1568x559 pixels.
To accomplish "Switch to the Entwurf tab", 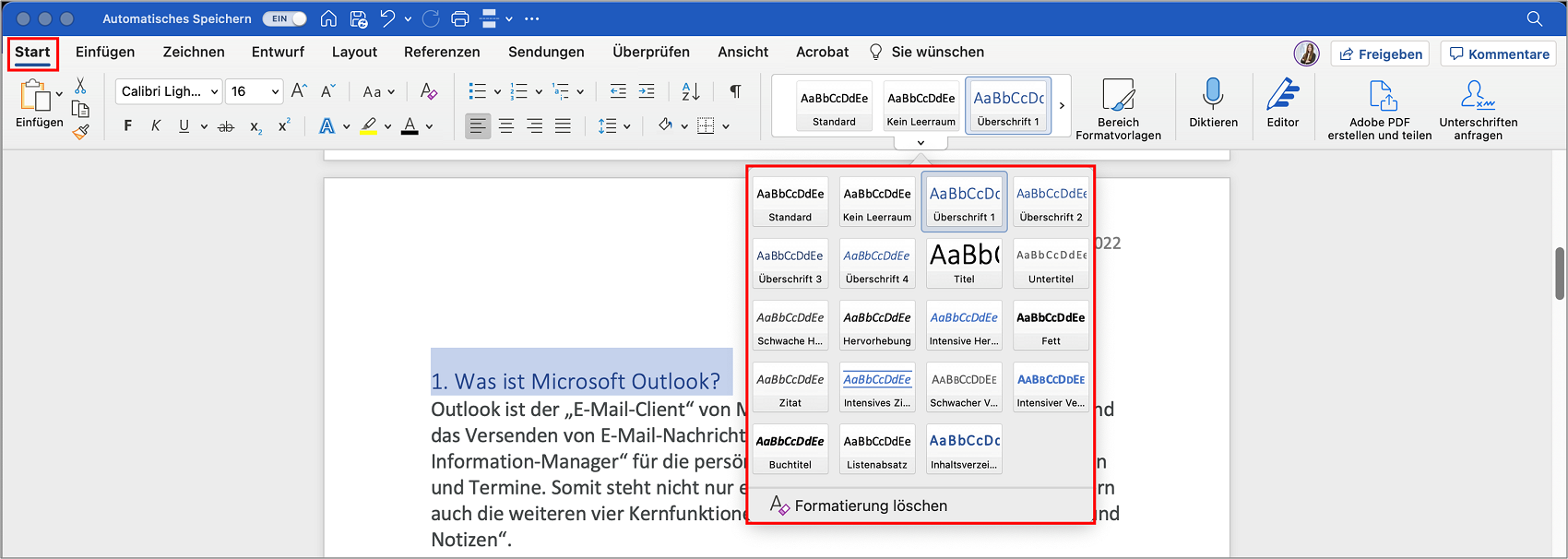I will (278, 52).
